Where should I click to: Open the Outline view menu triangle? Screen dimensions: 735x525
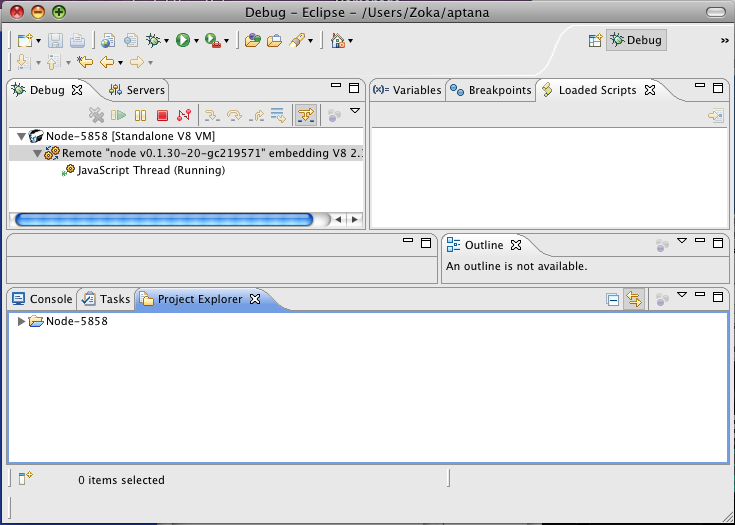(682, 241)
